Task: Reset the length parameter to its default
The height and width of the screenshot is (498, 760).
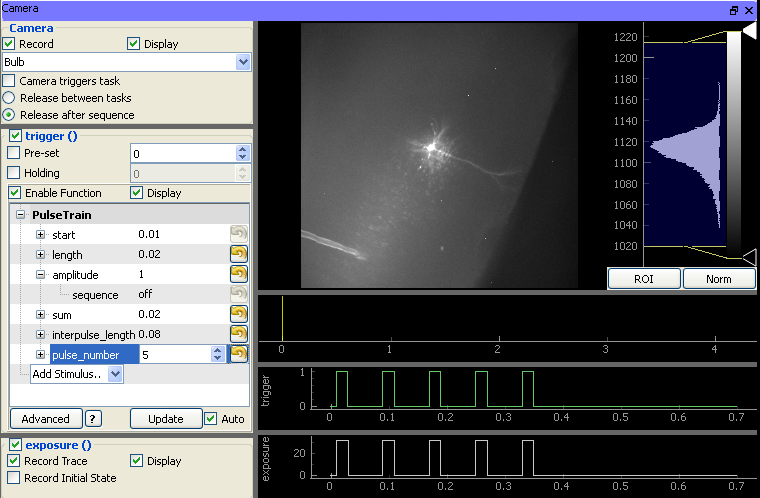Action: [x=238, y=254]
